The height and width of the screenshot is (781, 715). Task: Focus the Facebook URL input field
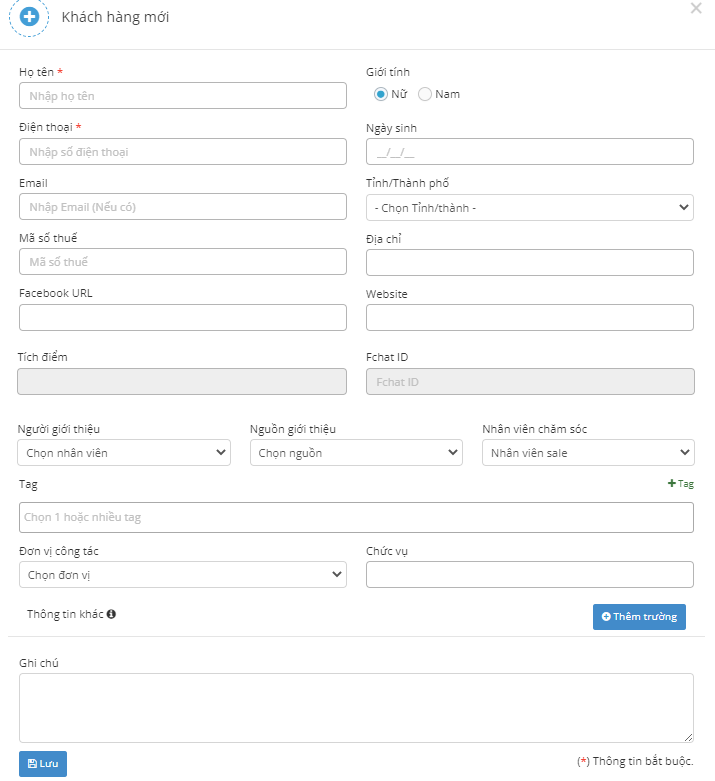pyautogui.click(x=182, y=318)
